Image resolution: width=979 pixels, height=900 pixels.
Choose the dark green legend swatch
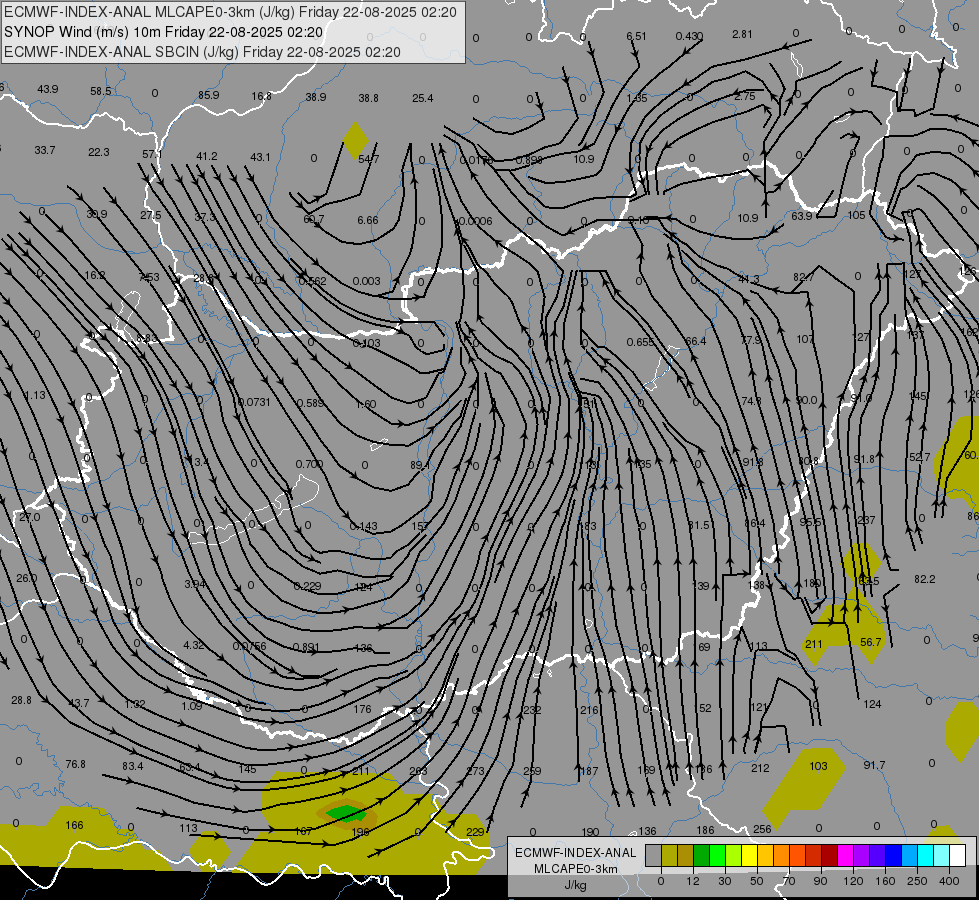701,855
